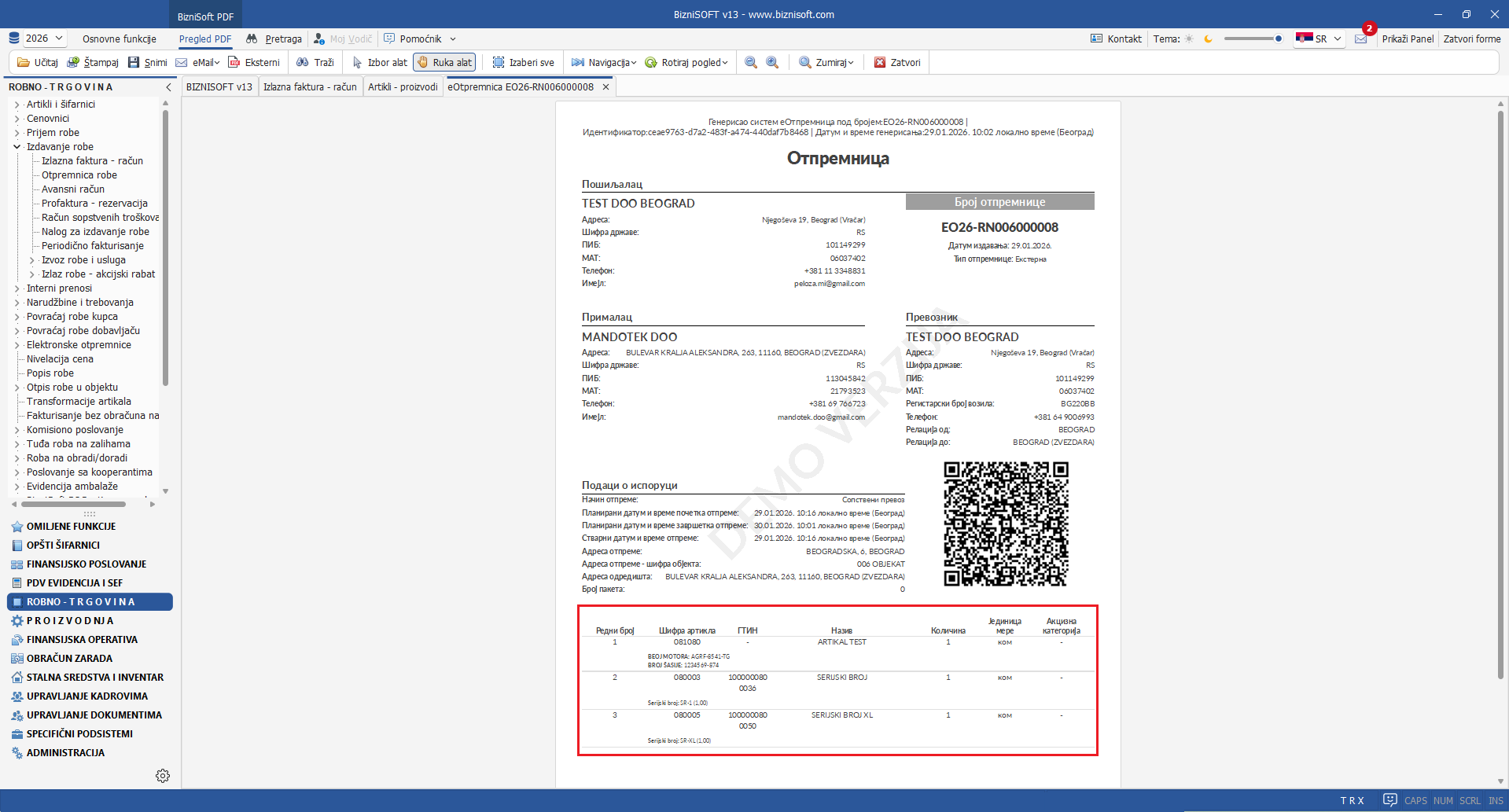Screen dimensions: 1509x812
Task: Open the notifications envelope icon
Action: 1361,39
